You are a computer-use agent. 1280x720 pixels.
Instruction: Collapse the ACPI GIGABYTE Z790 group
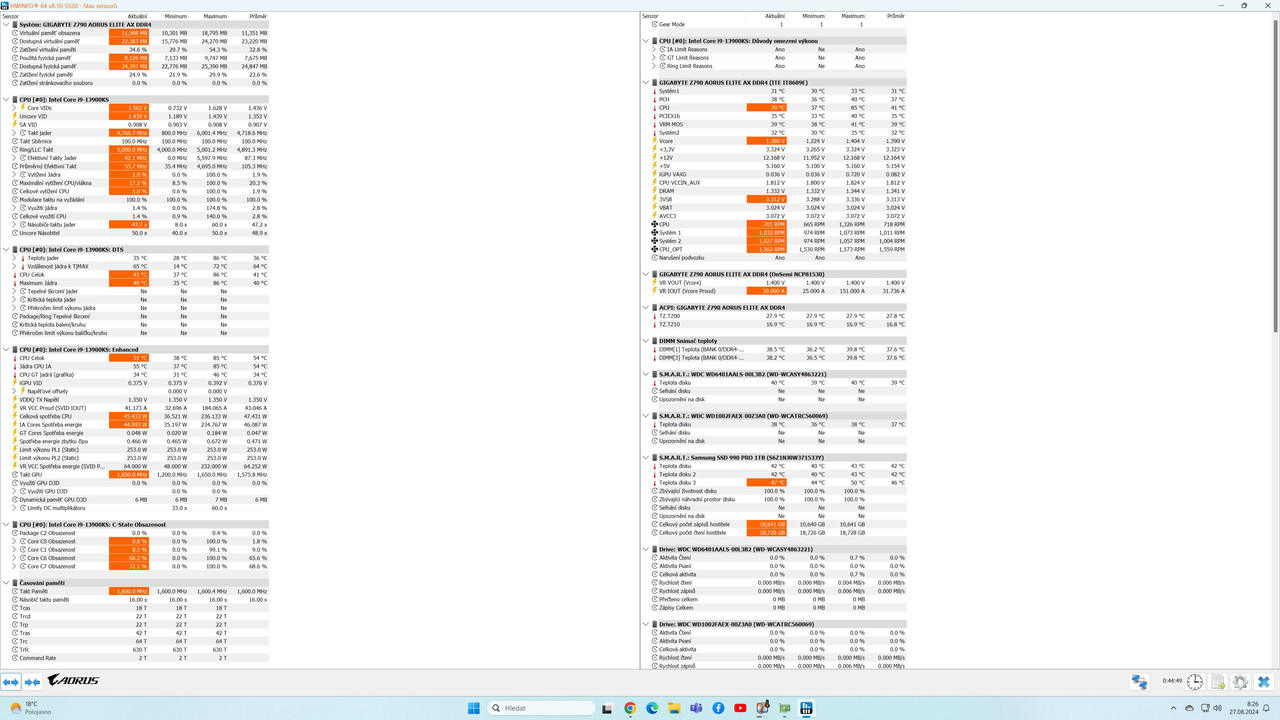pyautogui.click(x=646, y=308)
